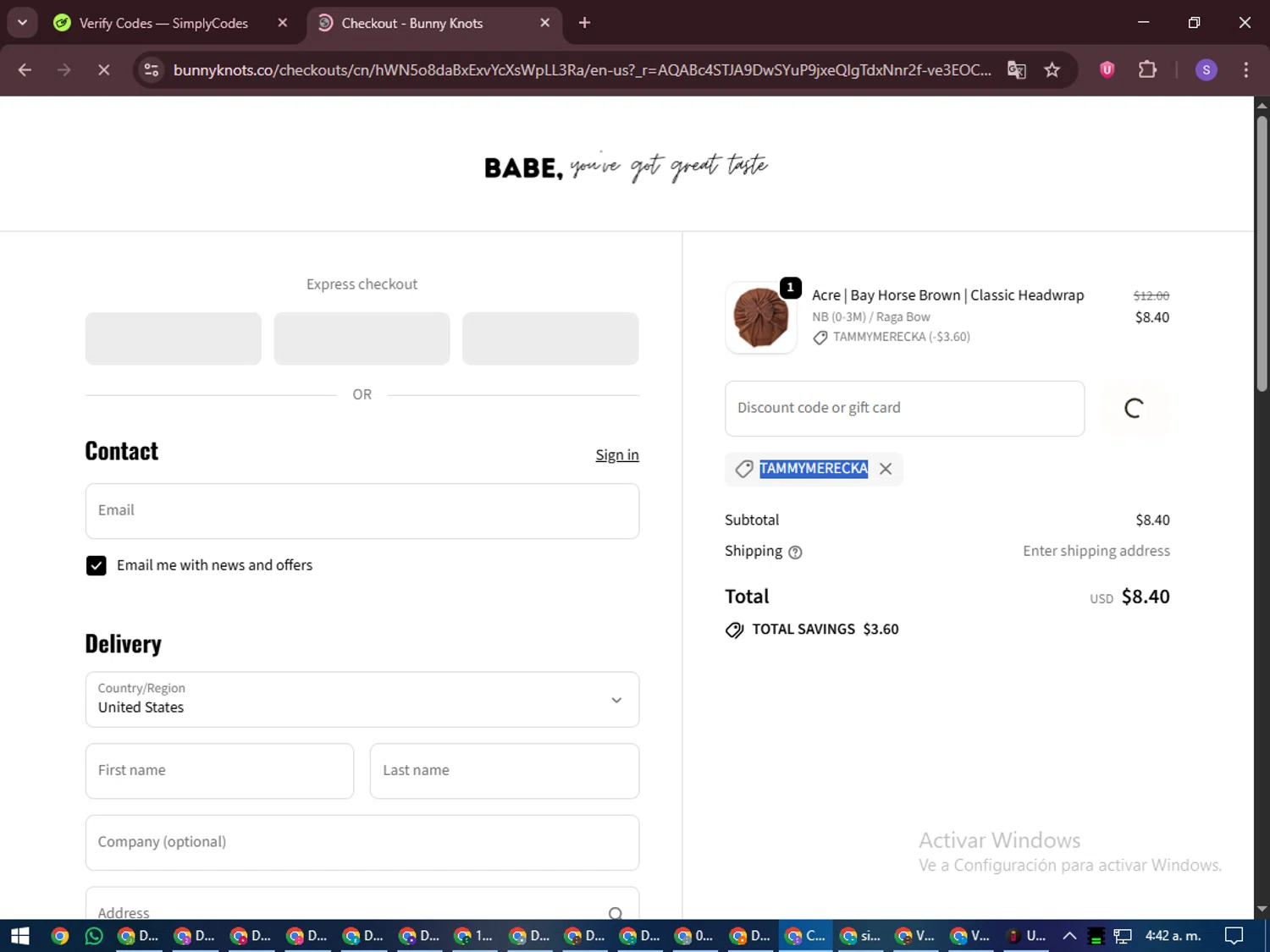Click the middle express checkout button
This screenshot has height=952, width=1270.
point(362,338)
